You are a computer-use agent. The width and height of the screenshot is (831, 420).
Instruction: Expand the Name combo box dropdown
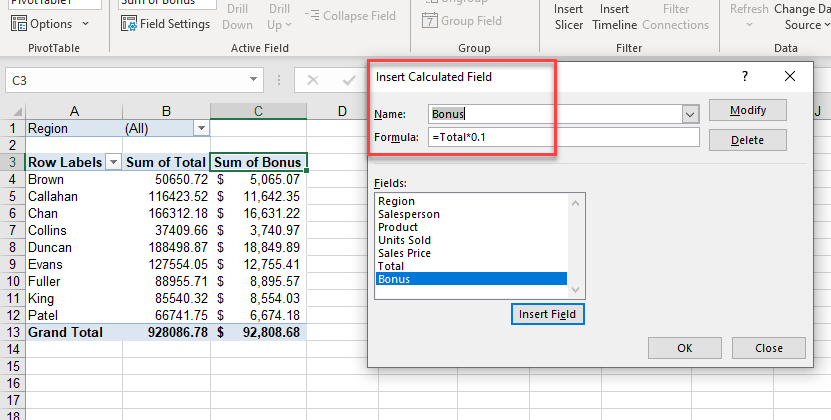coord(689,114)
